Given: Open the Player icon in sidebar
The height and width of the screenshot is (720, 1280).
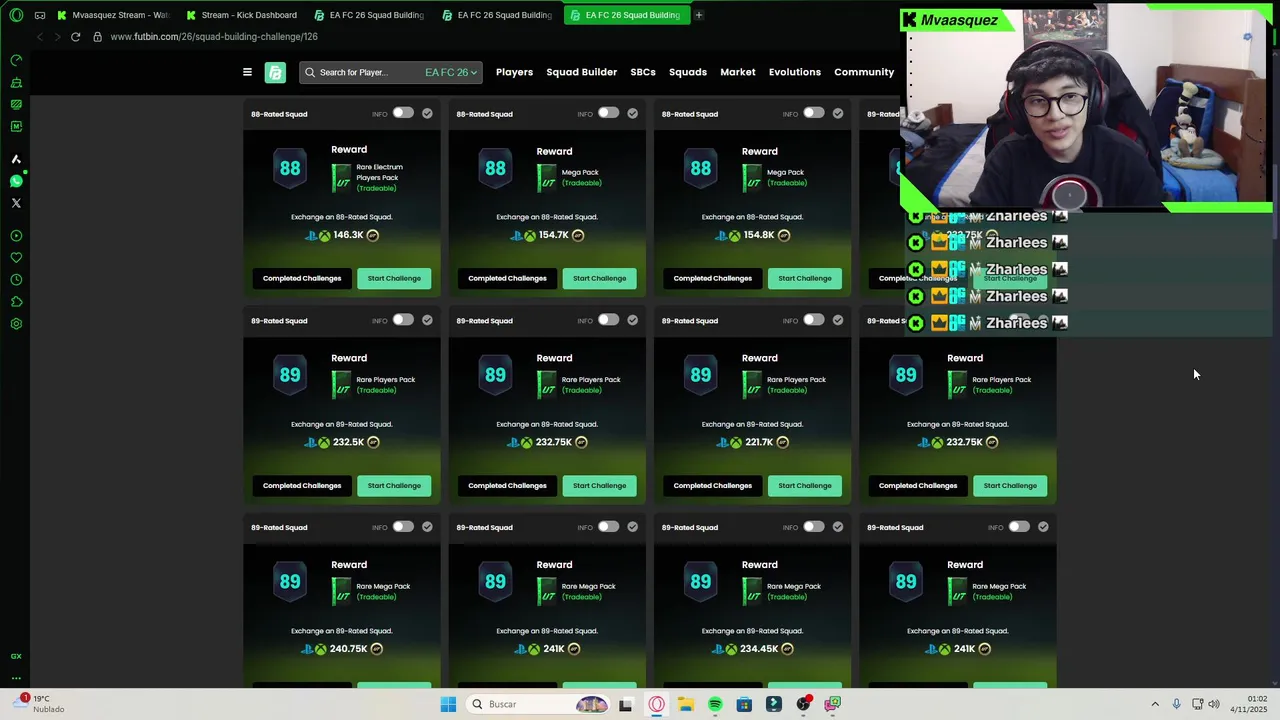Looking at the screenshot, I should click(x=16, y=236).
